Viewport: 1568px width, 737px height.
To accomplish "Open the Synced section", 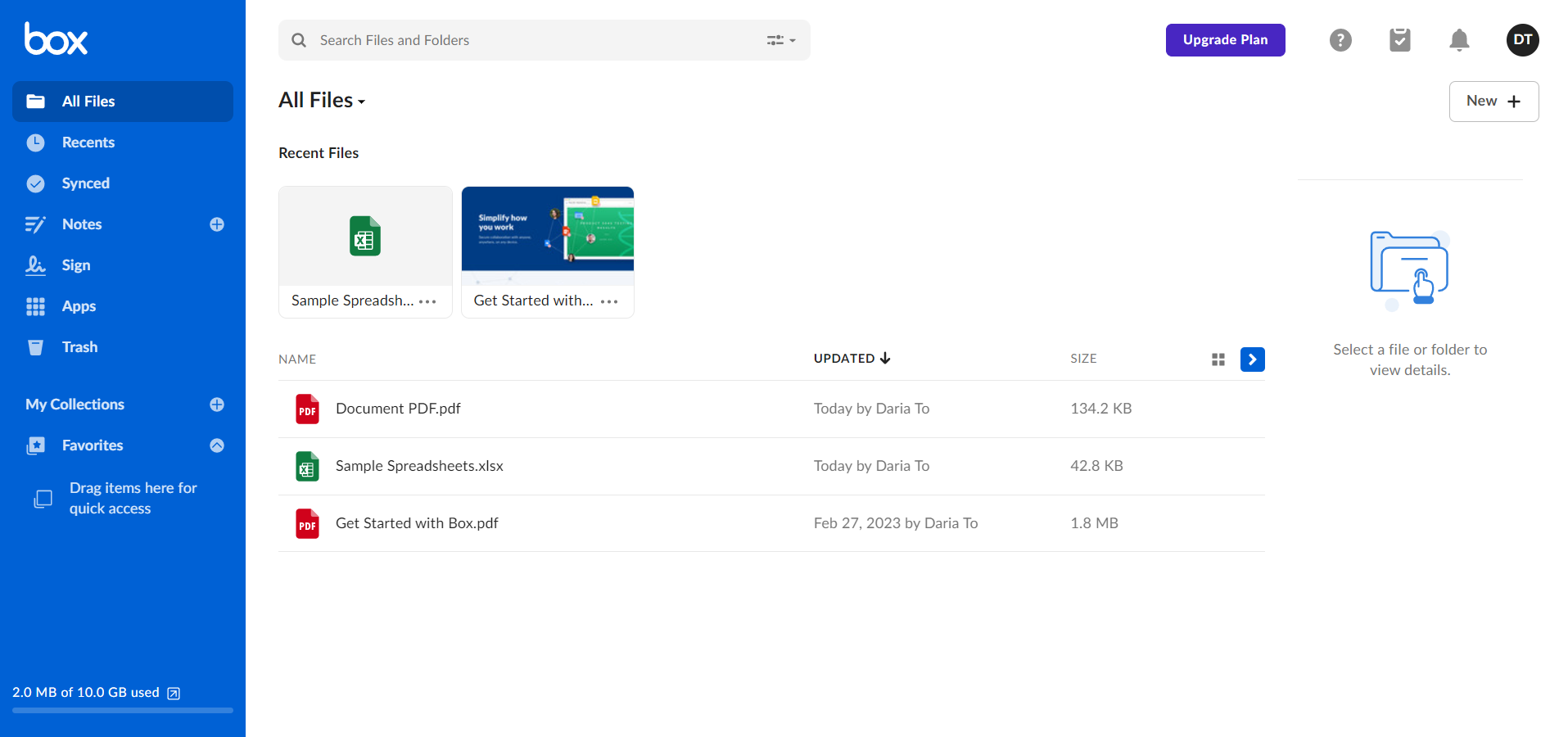I will [x=123, y=183].
